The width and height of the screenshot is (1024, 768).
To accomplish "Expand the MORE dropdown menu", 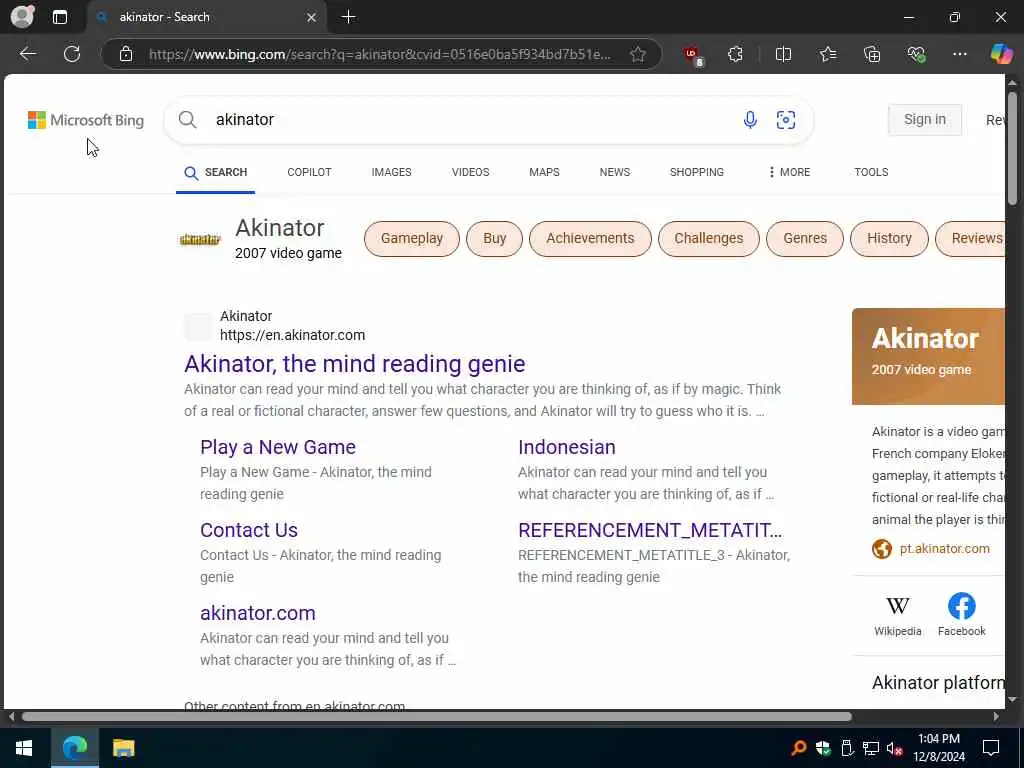I will pyautogui.click(x=789, y=172).
